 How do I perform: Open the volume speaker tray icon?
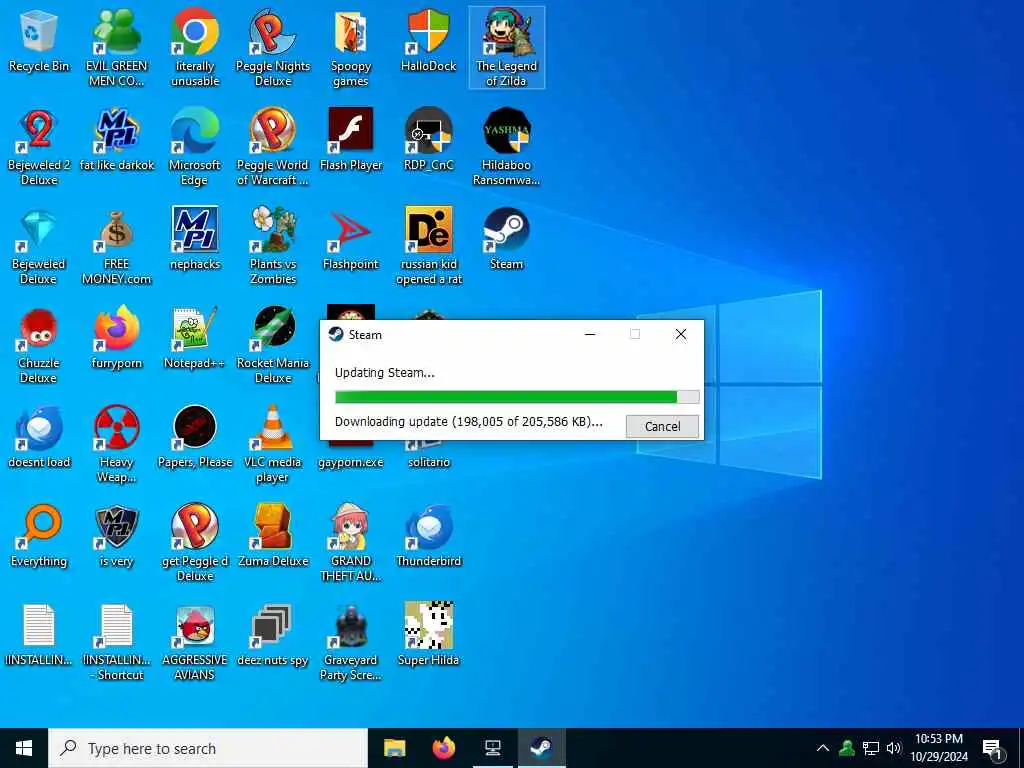[x=894, y=748]
